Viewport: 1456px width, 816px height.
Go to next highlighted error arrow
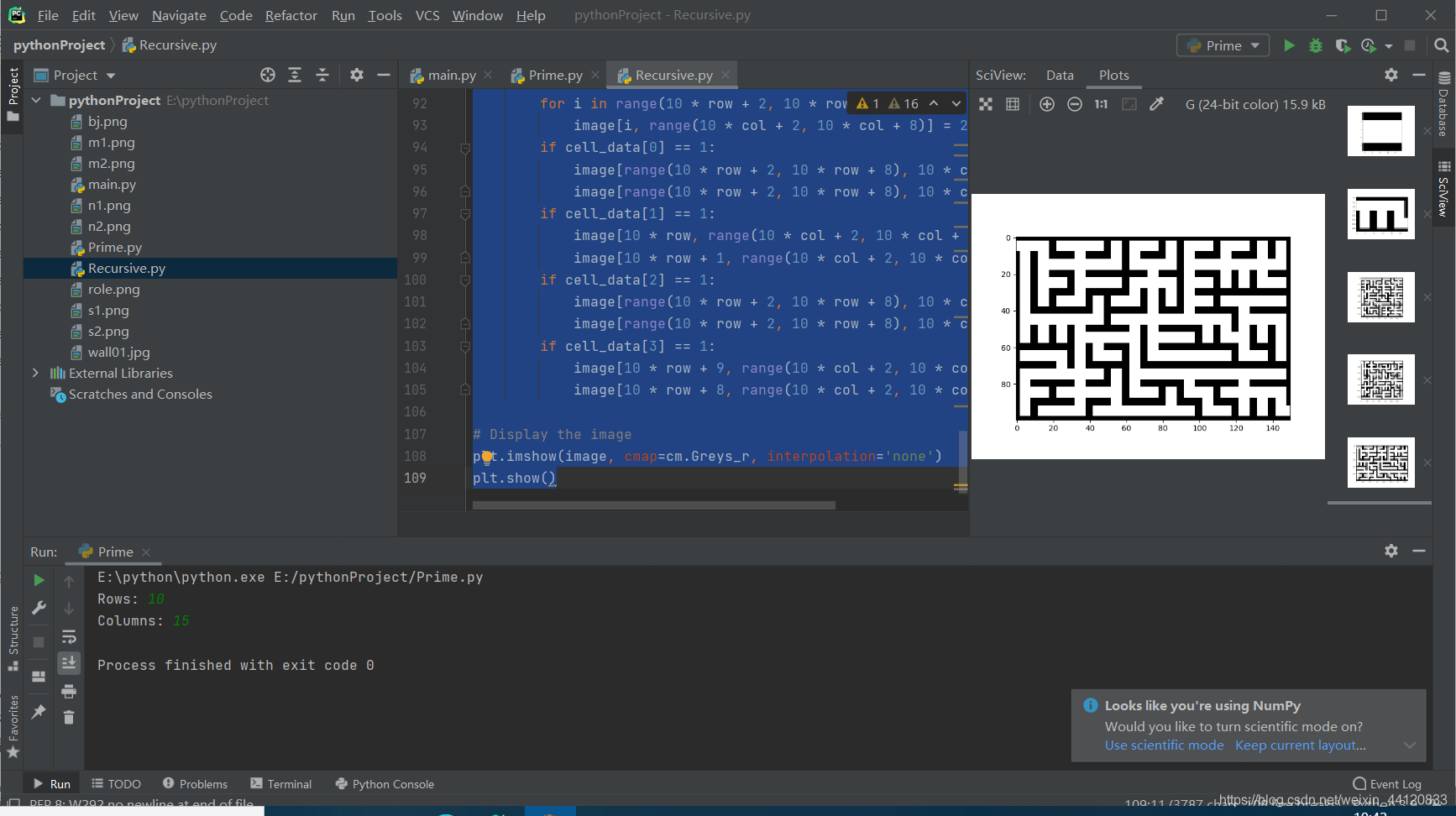pyautogui.click(x=956, y=103)
